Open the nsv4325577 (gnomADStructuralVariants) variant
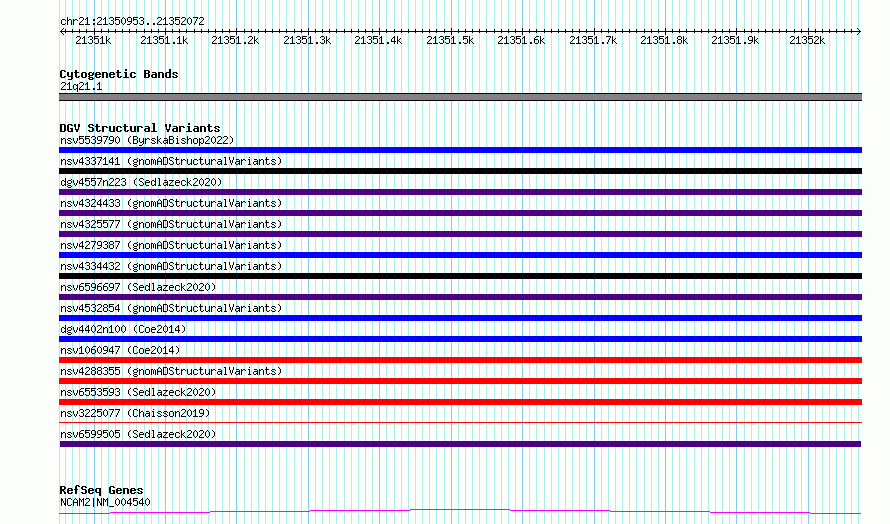The height and width of the screenshot is (524, 890). [x=171, y=224]
